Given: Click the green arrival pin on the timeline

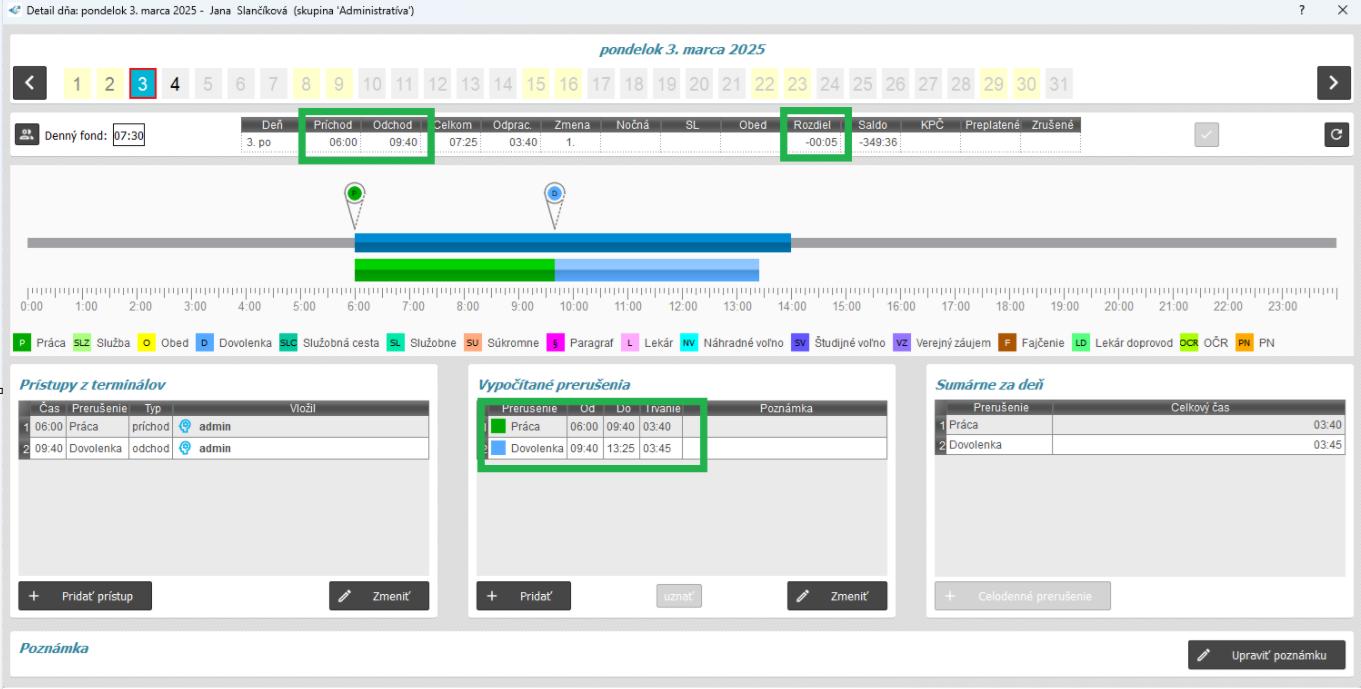Looking at the screenshot, I should [x=354, y=193].
